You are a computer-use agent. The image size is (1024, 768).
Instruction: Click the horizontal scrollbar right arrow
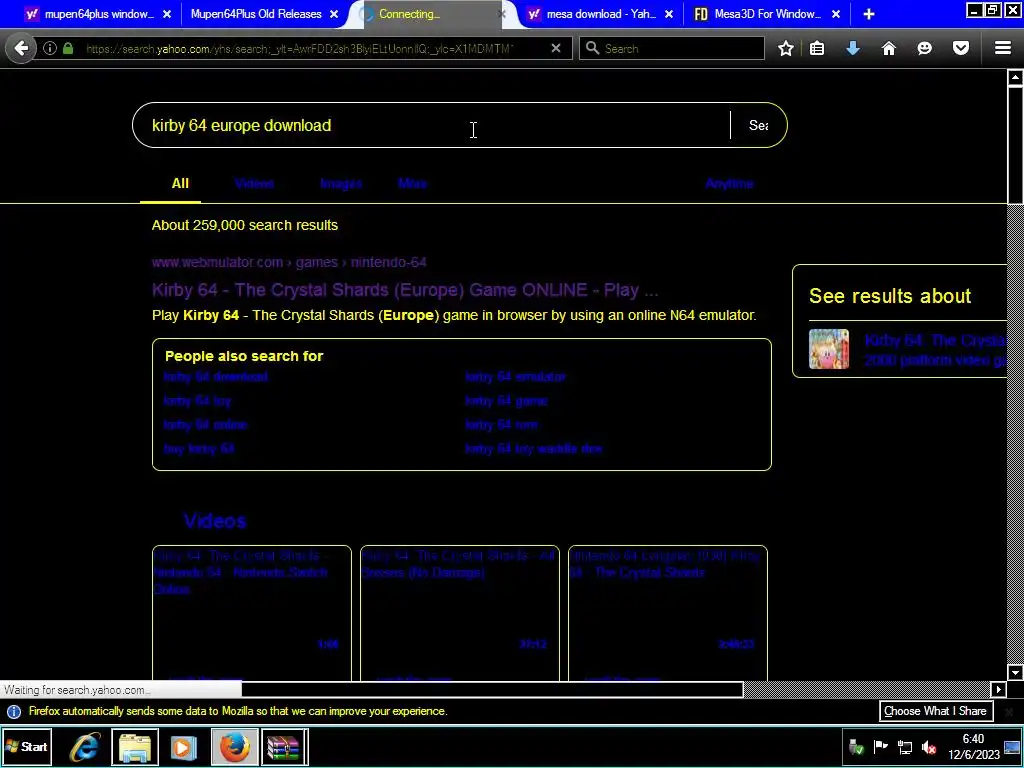click(x=999, y=689)
